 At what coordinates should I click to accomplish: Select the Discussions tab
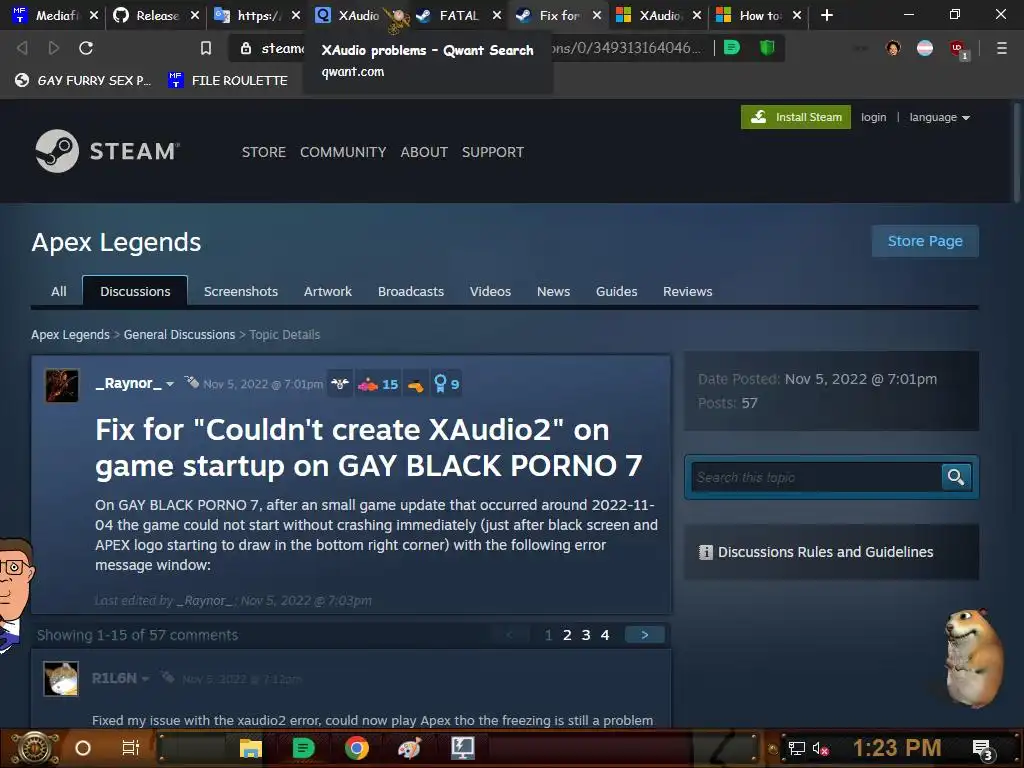point(135,291)
